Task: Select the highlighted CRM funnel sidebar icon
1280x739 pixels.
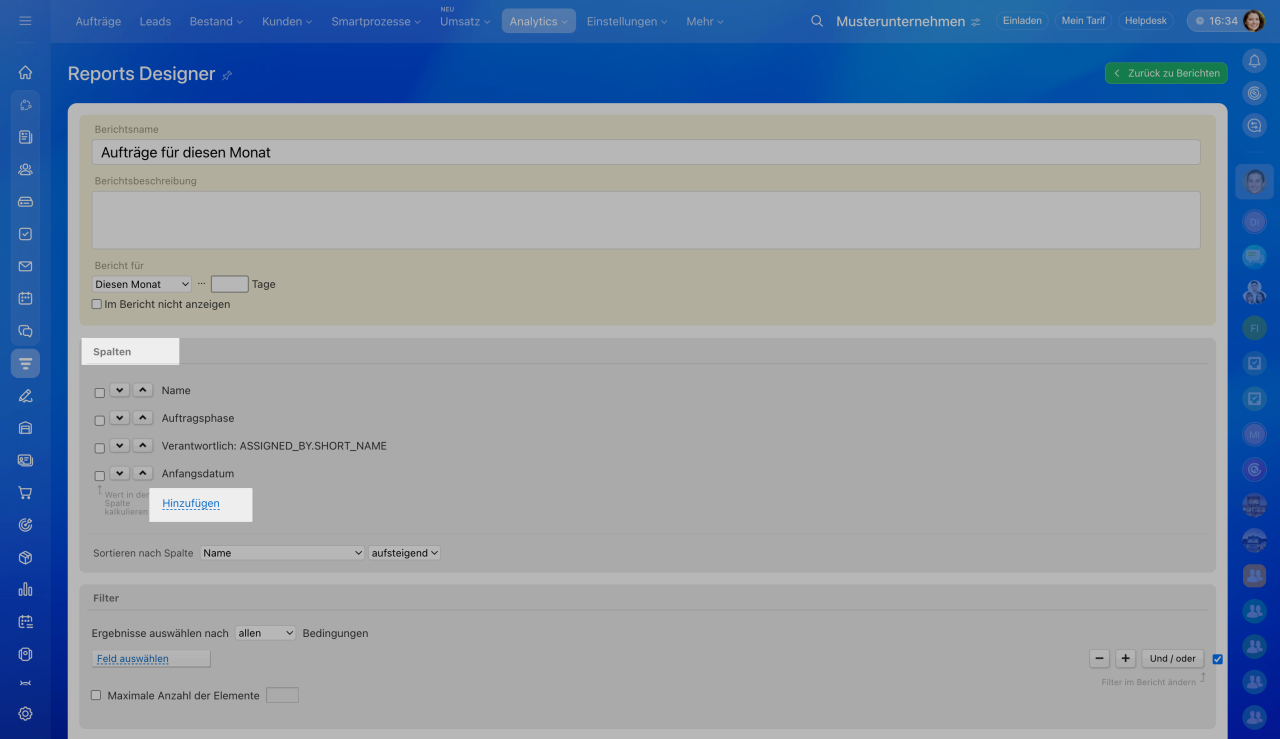Action: 25,363
